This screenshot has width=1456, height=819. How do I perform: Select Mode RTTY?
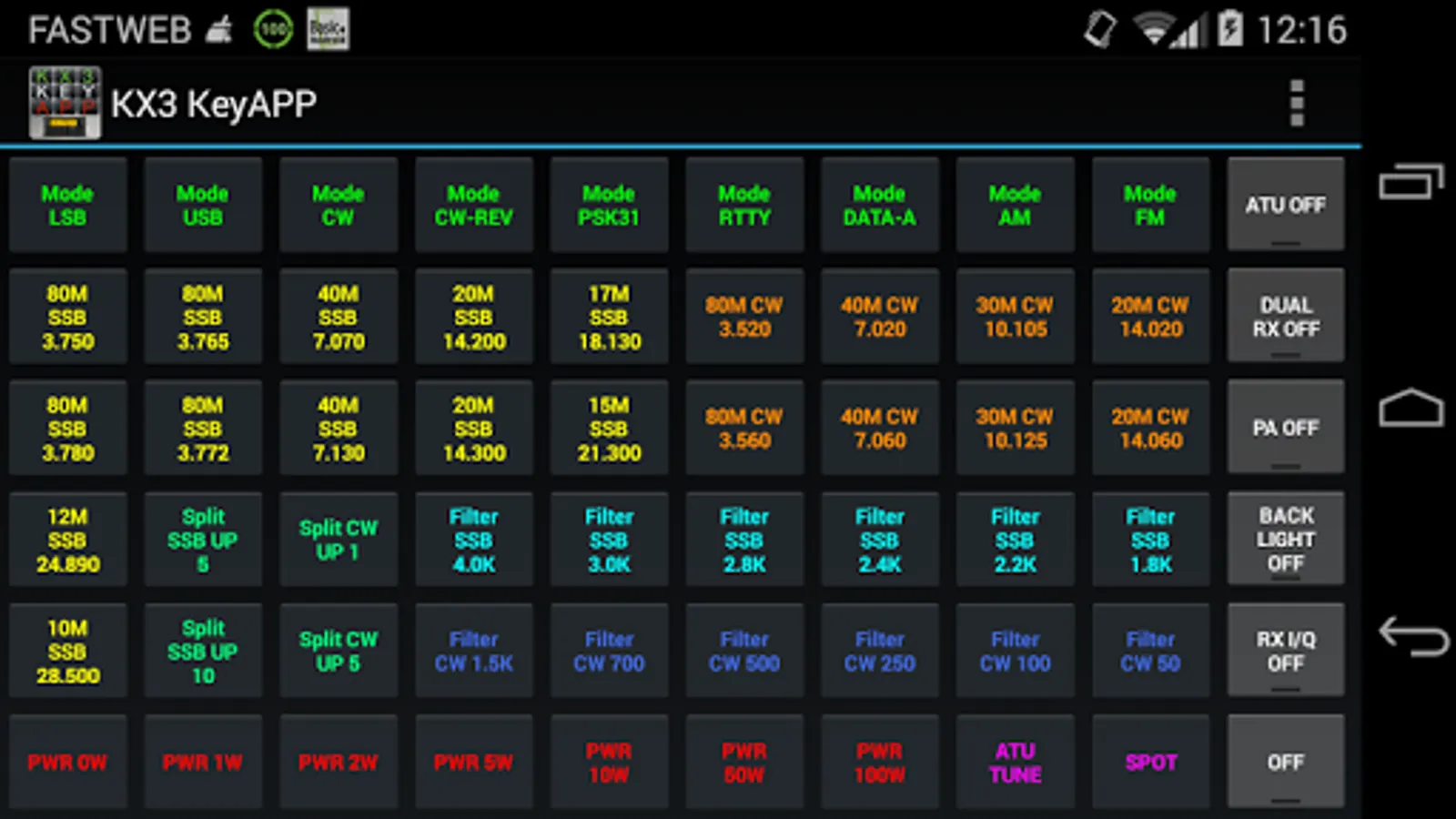[x=744, y=205]
